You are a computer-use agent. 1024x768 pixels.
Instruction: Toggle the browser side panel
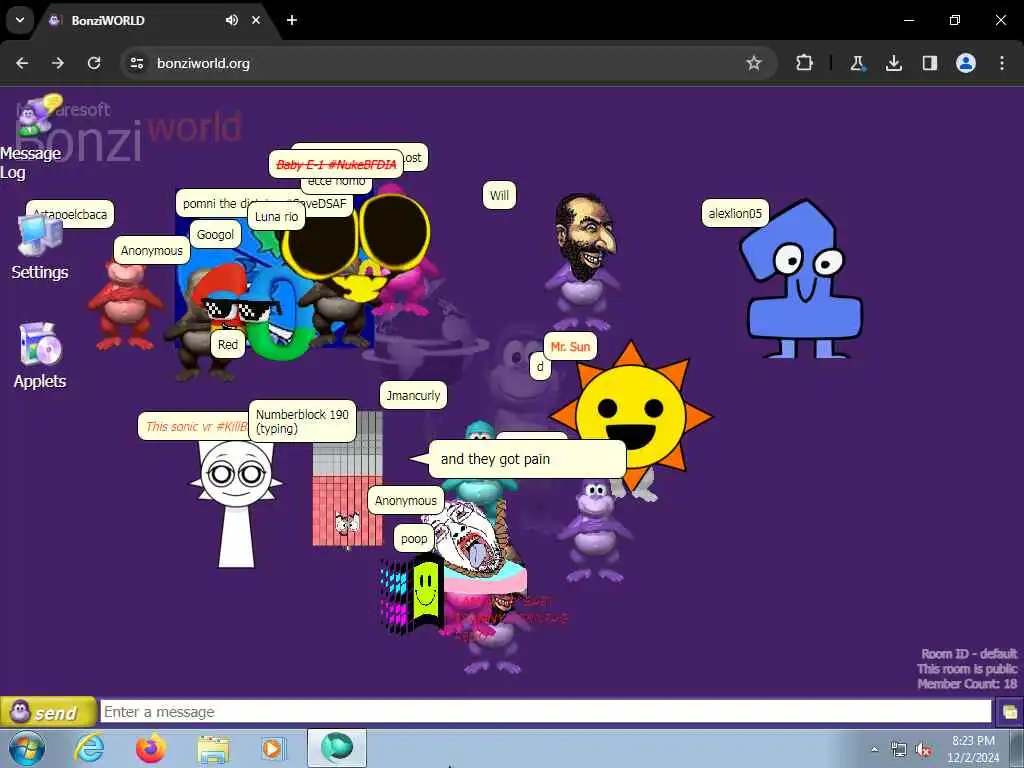pyautogui.click(x=929, y=63)
